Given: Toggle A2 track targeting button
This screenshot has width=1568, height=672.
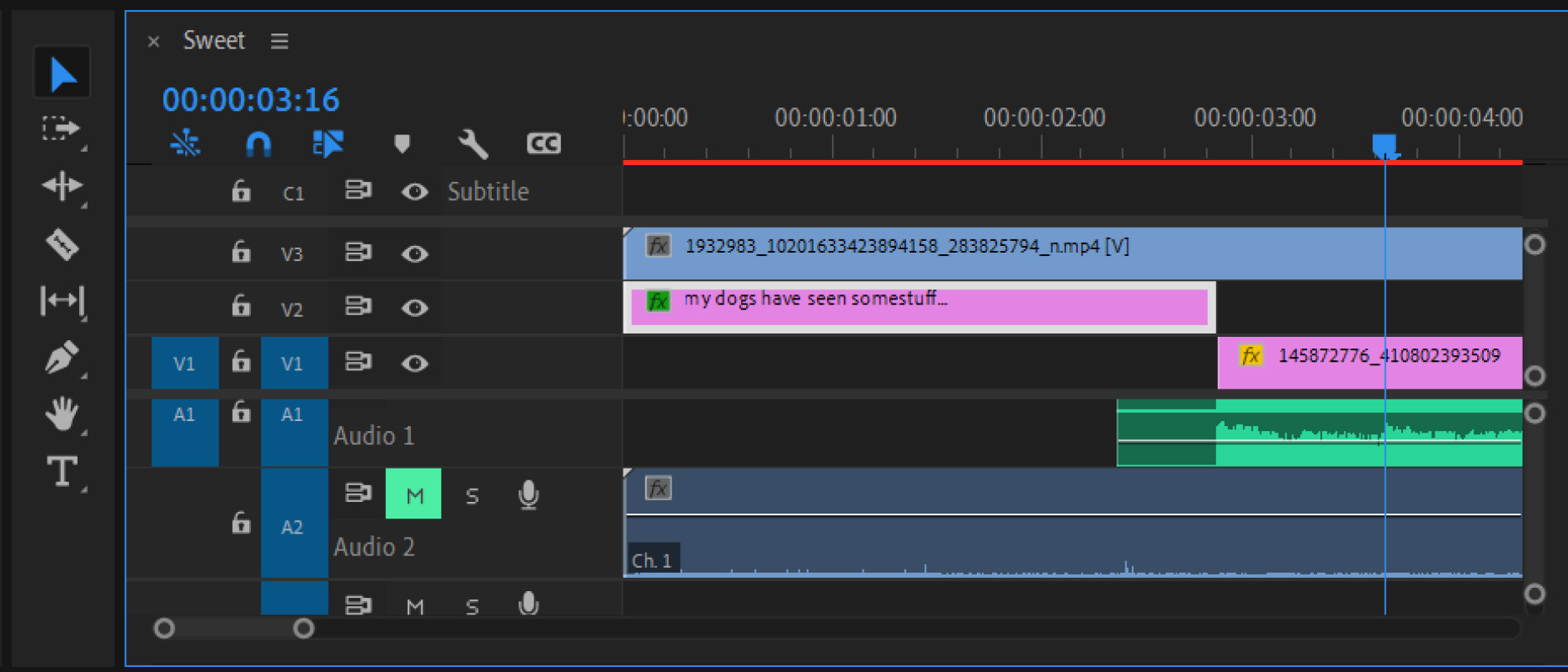Looking at the screenshot, I should 294,523.
